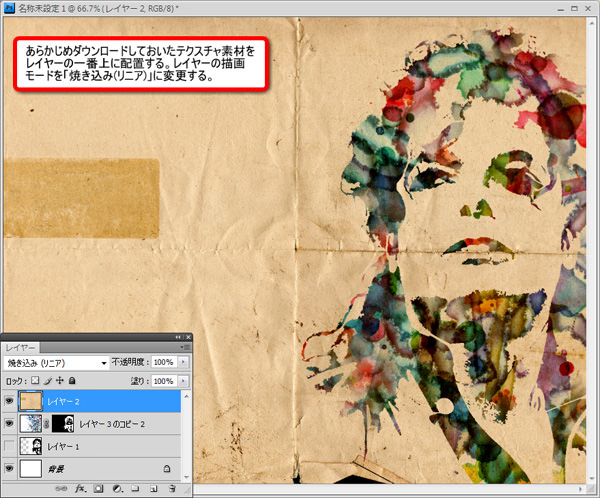
Task: Select the 背景 layer thumbnail
Action: (31, 469)
